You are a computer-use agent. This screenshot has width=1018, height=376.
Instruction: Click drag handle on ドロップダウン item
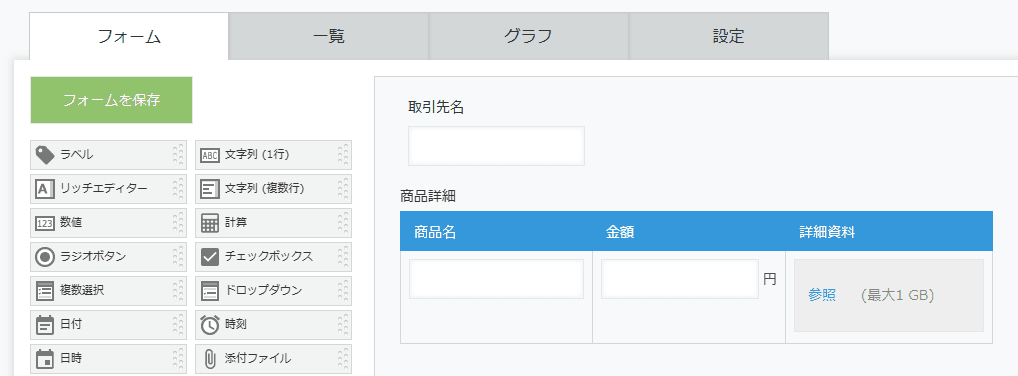click(343, 290)
